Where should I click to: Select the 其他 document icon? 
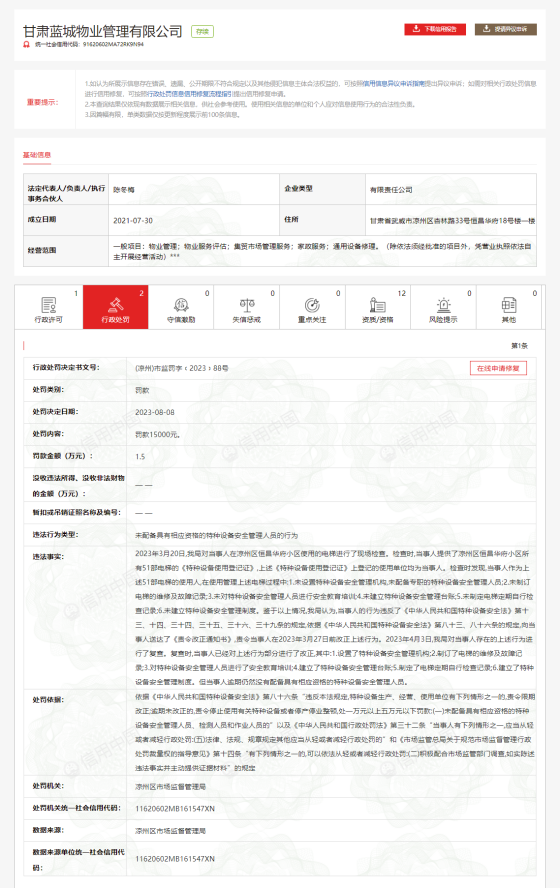click(x=509, y=305)
